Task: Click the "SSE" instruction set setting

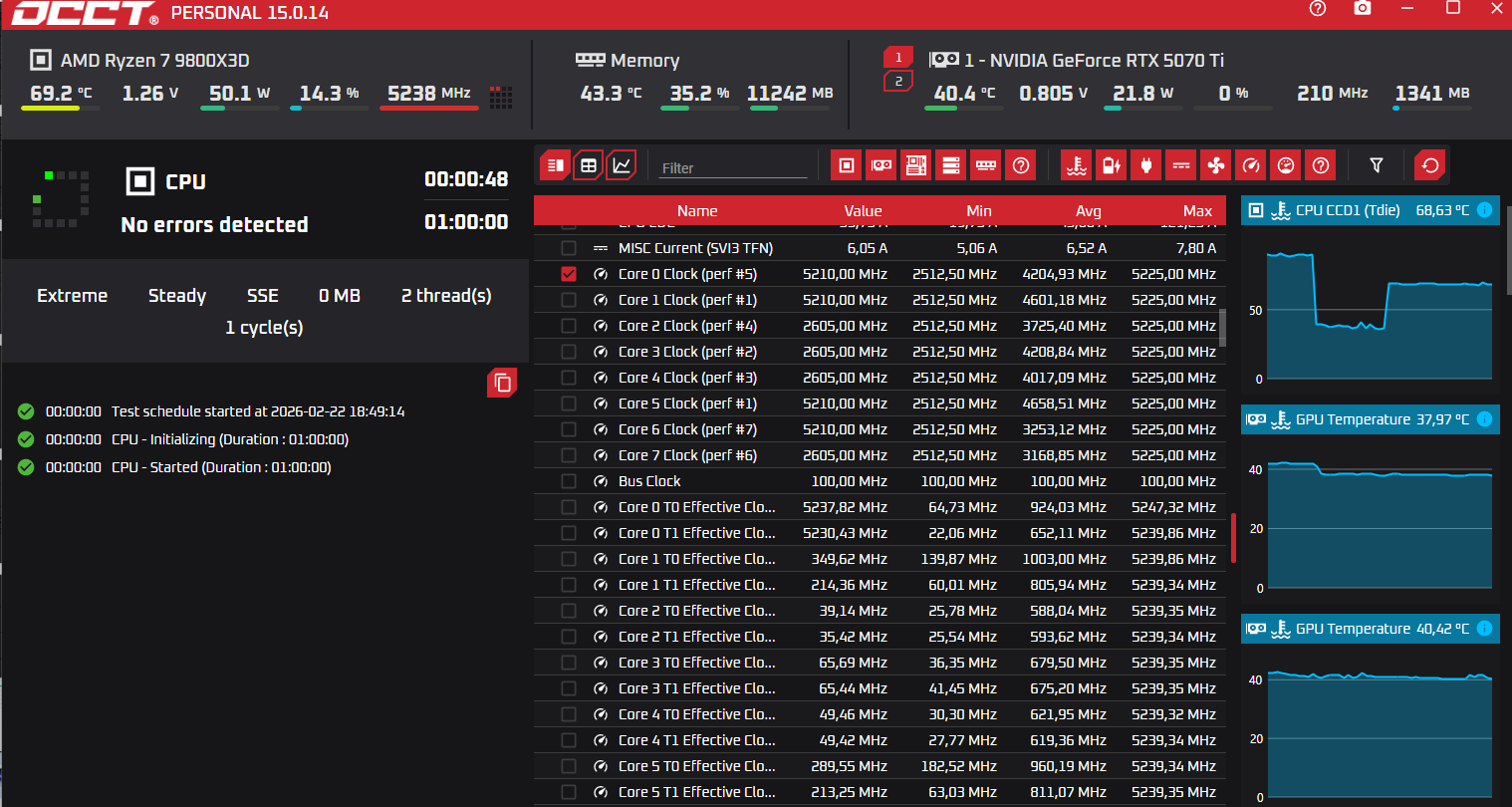Action: 263,296
